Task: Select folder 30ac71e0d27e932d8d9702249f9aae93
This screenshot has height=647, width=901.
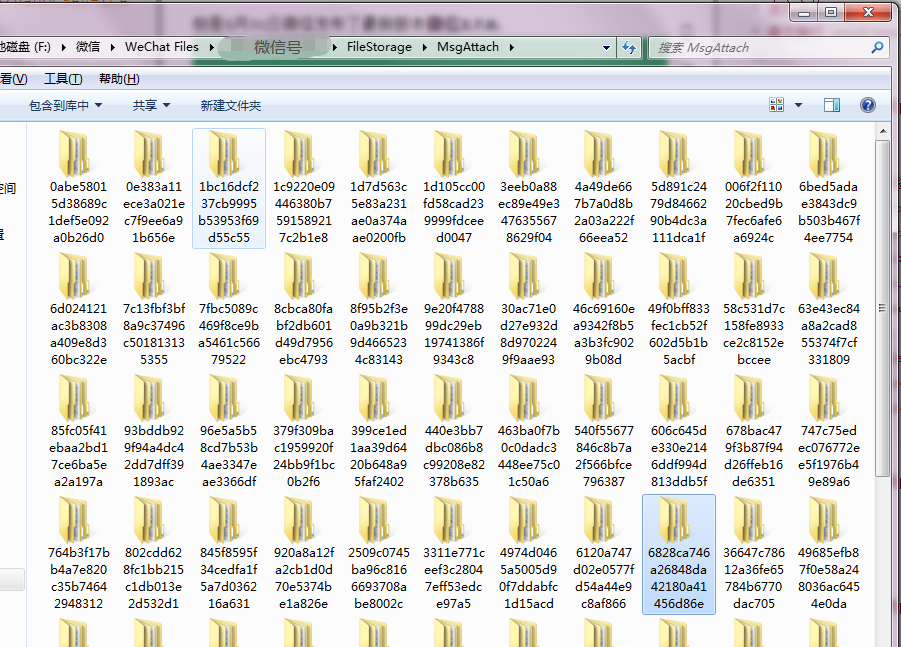Action: click(529, 310)
